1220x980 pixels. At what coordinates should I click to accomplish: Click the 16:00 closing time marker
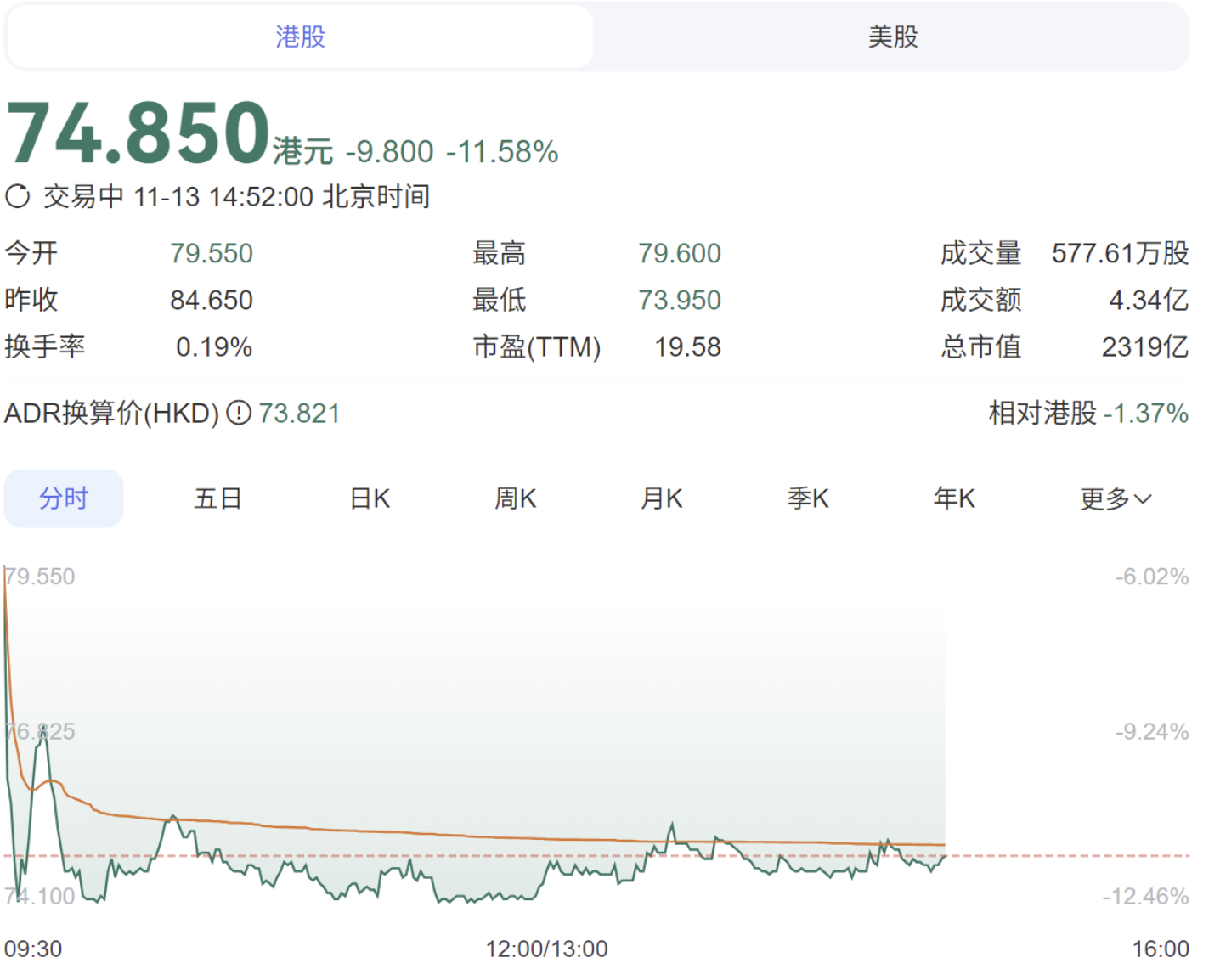coord(1160,949)
